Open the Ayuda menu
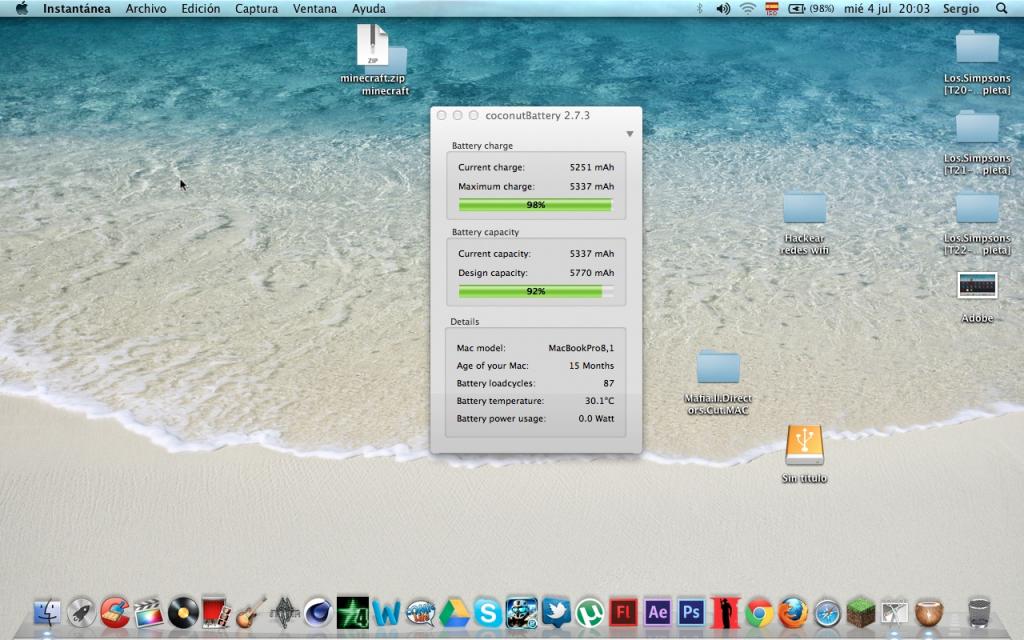Viewport: 1024px width, 640px height. click(368, 8)
